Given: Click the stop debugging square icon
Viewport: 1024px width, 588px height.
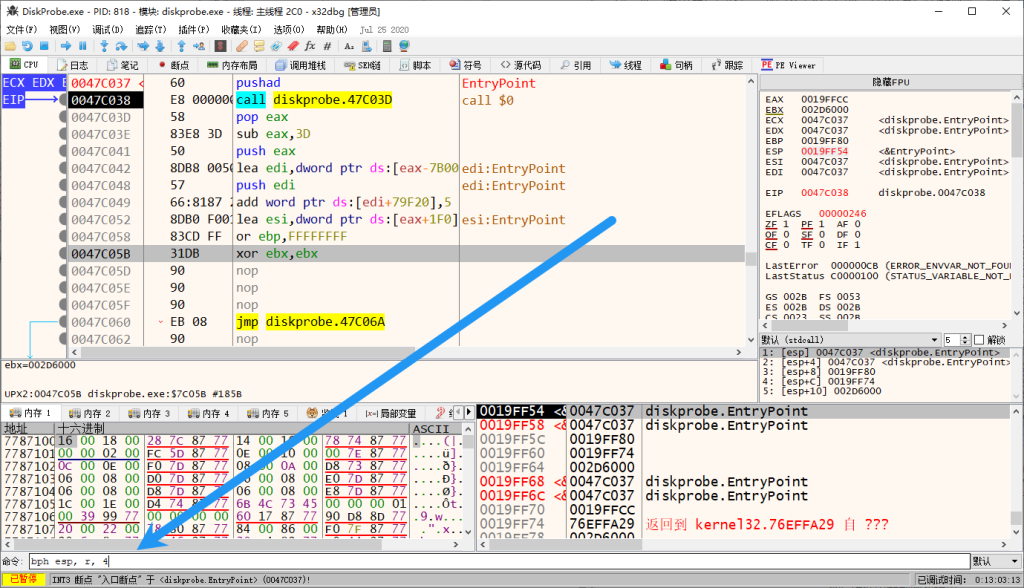Looking at the screenshot, I should pyautogui.click(x=44, y=46).
